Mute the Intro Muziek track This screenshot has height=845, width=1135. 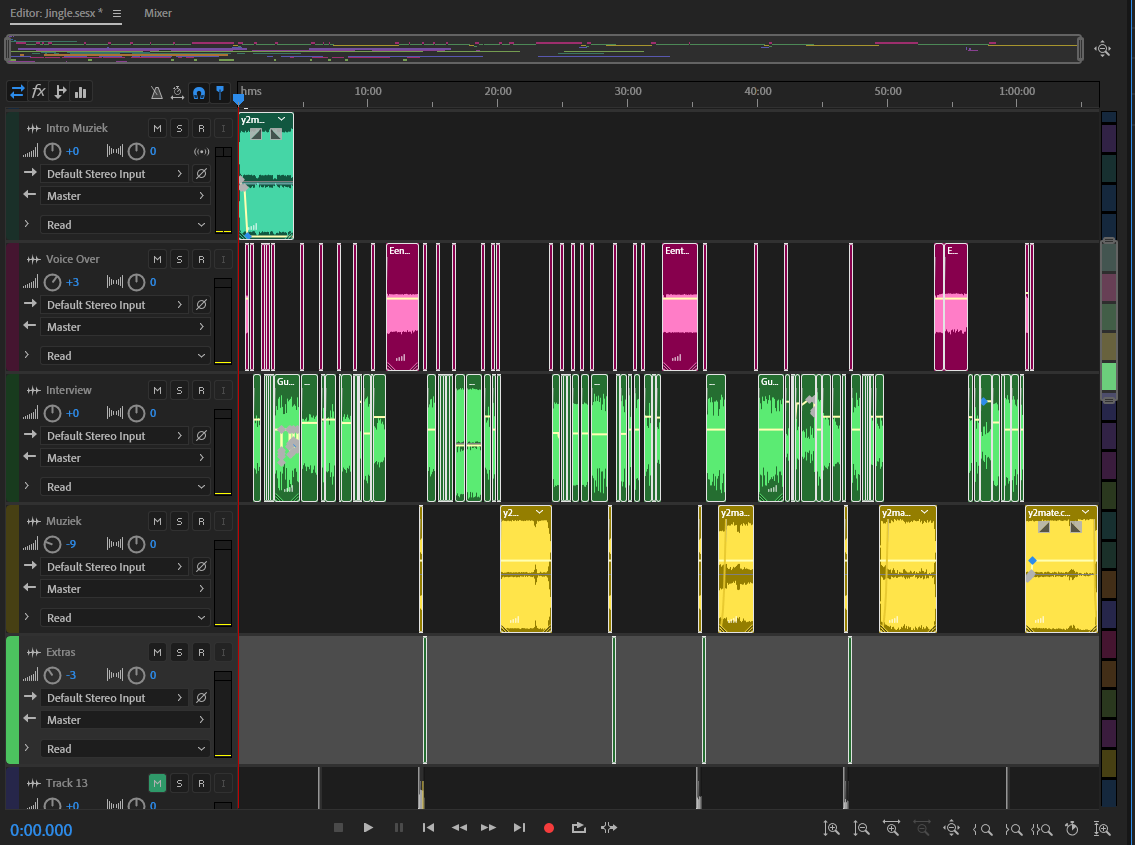coord(157,128)
